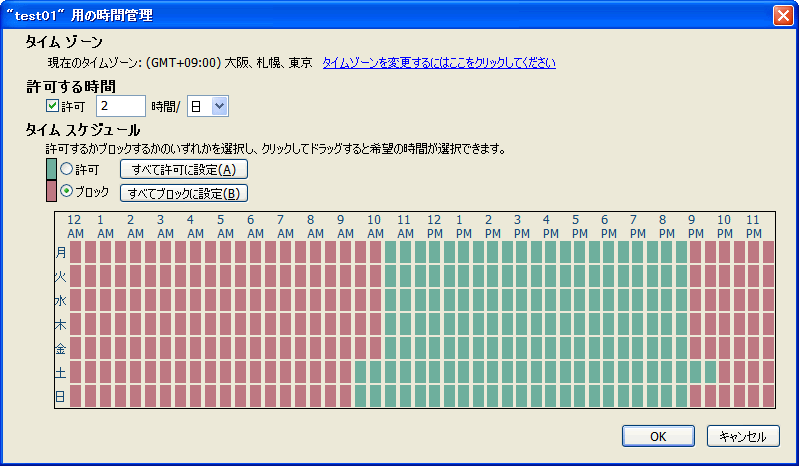Open the change time zone link

(x=439, y=63)
